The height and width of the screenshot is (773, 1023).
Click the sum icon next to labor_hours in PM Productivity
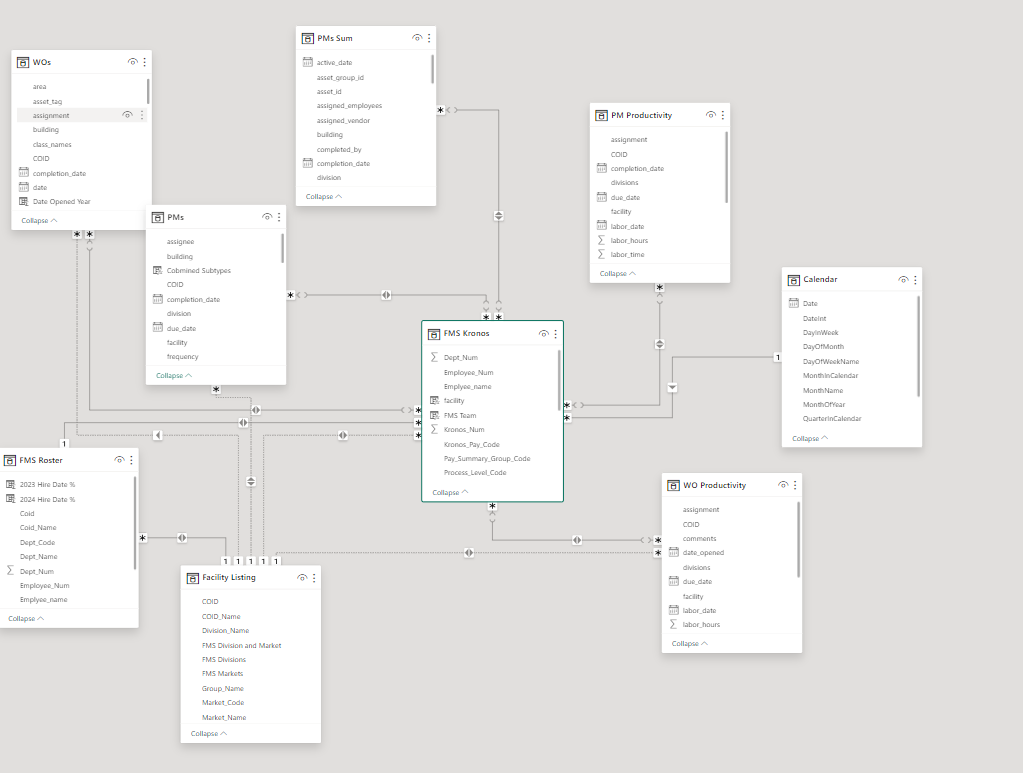[x=602, y=240]
